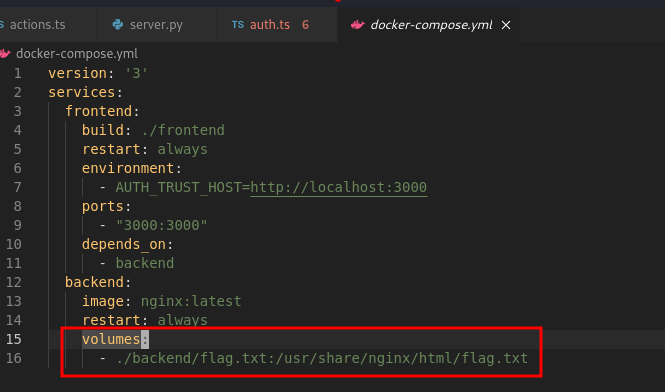Click line number 16 in the gutter
Image resolution: width=665 pixels, height=392 pixels.
14,358
